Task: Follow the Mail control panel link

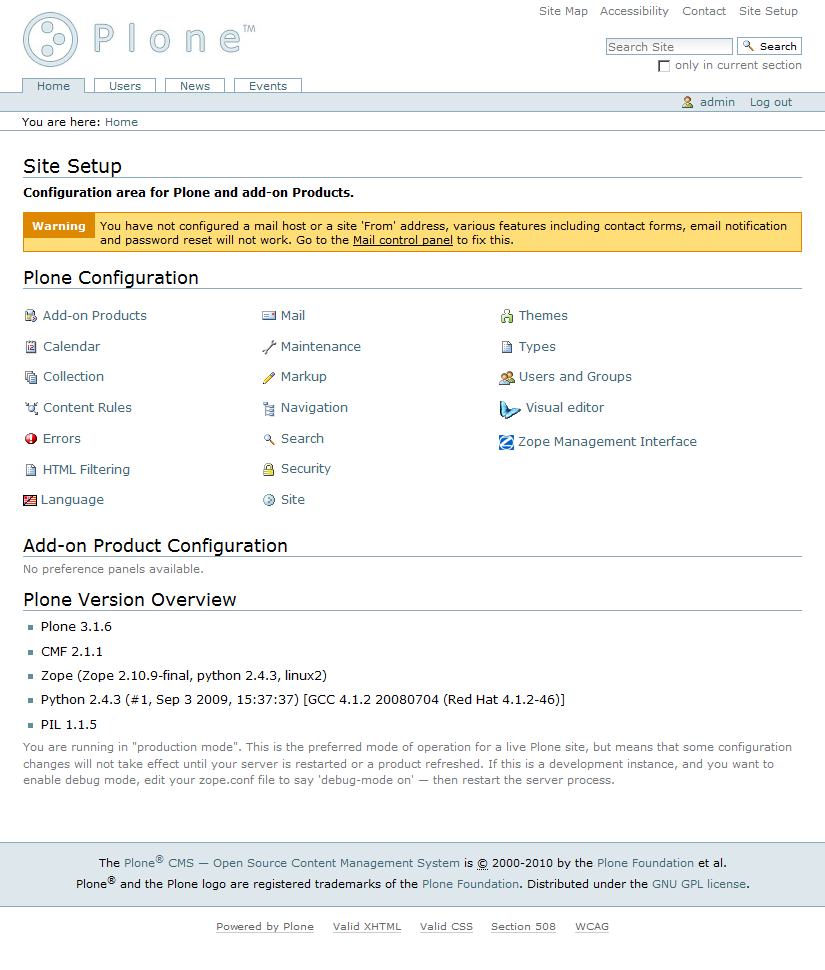Action: (403, 240)
